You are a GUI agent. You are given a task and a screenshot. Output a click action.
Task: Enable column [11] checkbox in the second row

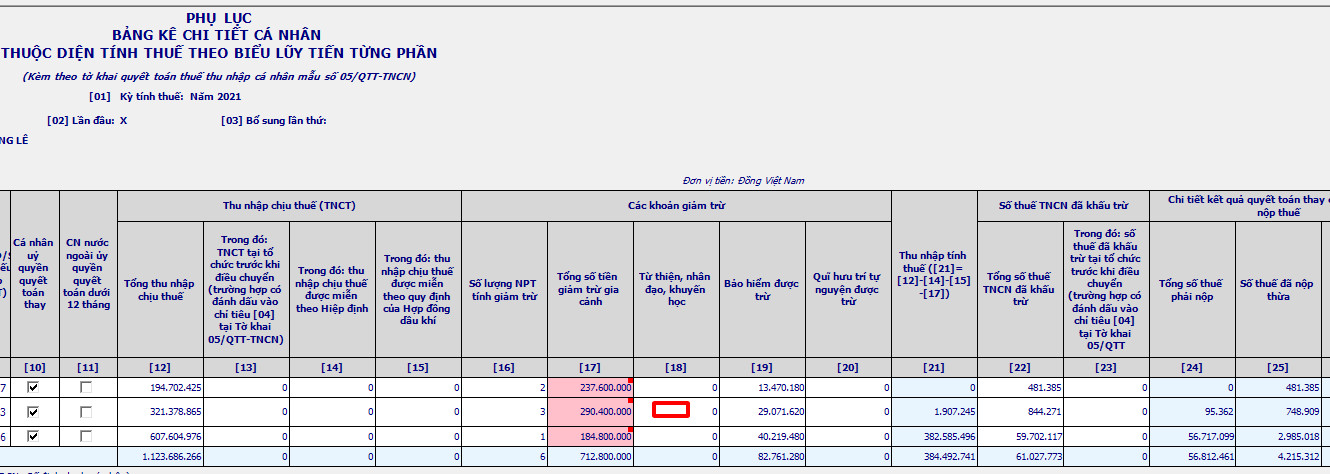[x=88, y=412]
